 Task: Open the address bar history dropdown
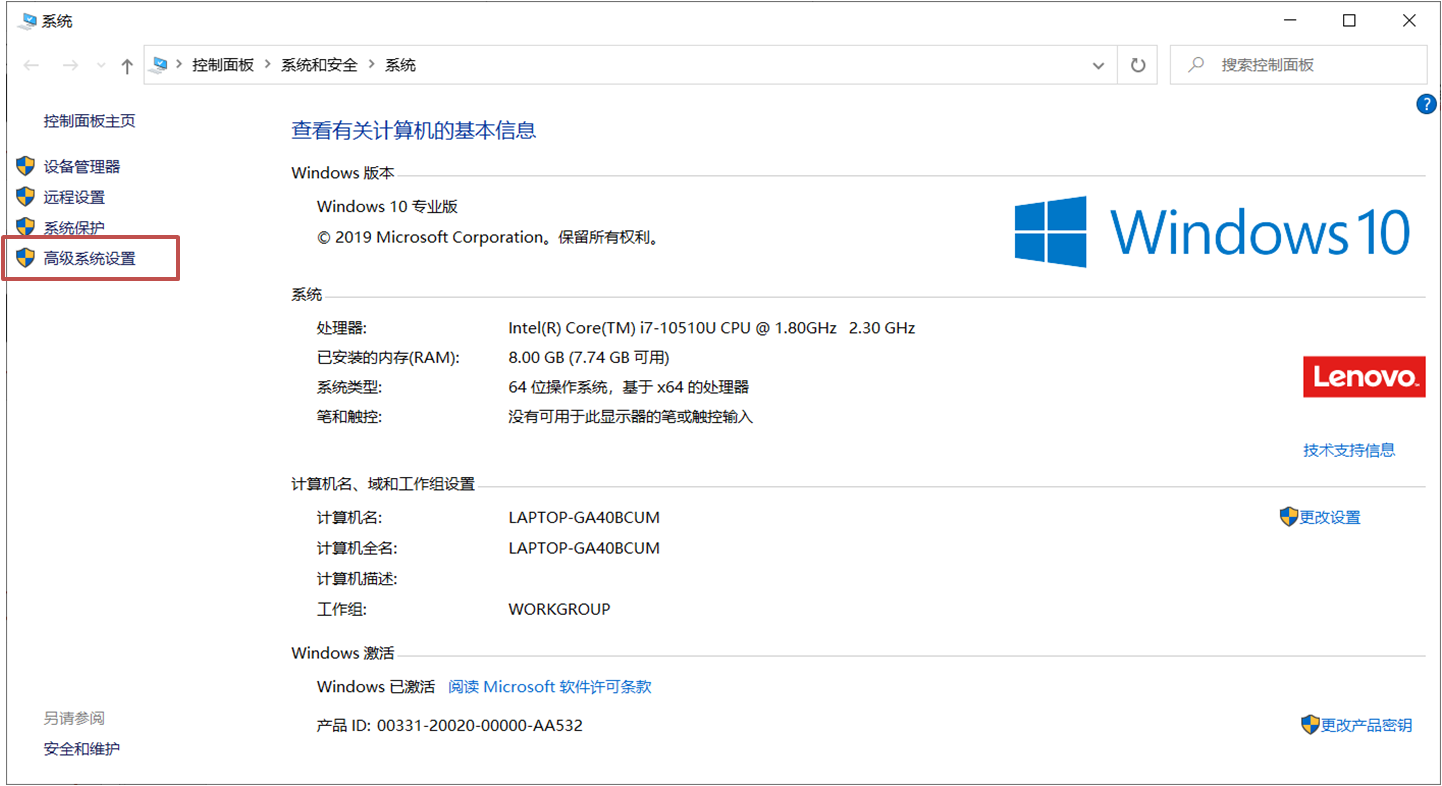[1099, 65]
